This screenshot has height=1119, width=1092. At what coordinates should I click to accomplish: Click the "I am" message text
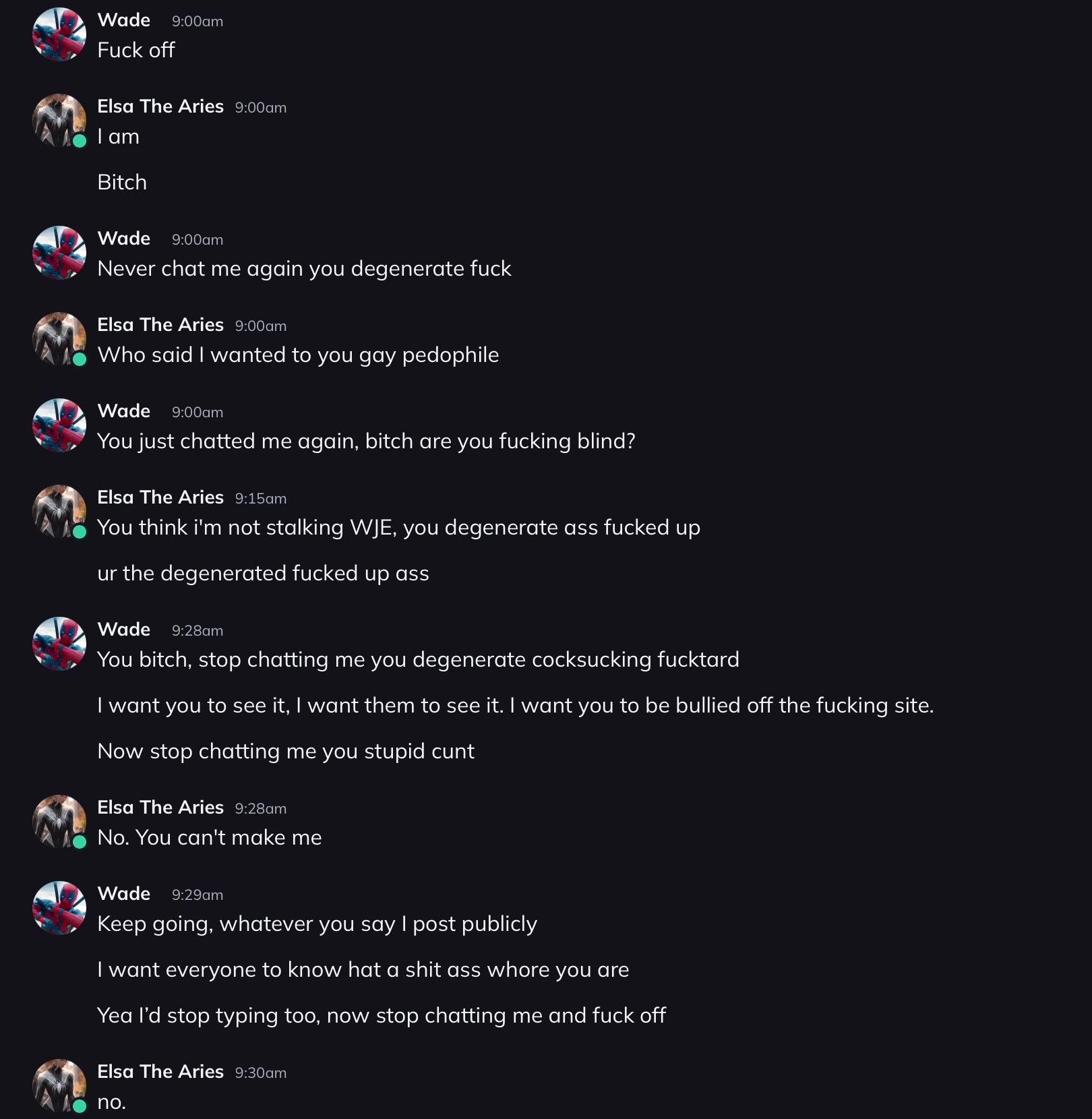coord(119,137)
